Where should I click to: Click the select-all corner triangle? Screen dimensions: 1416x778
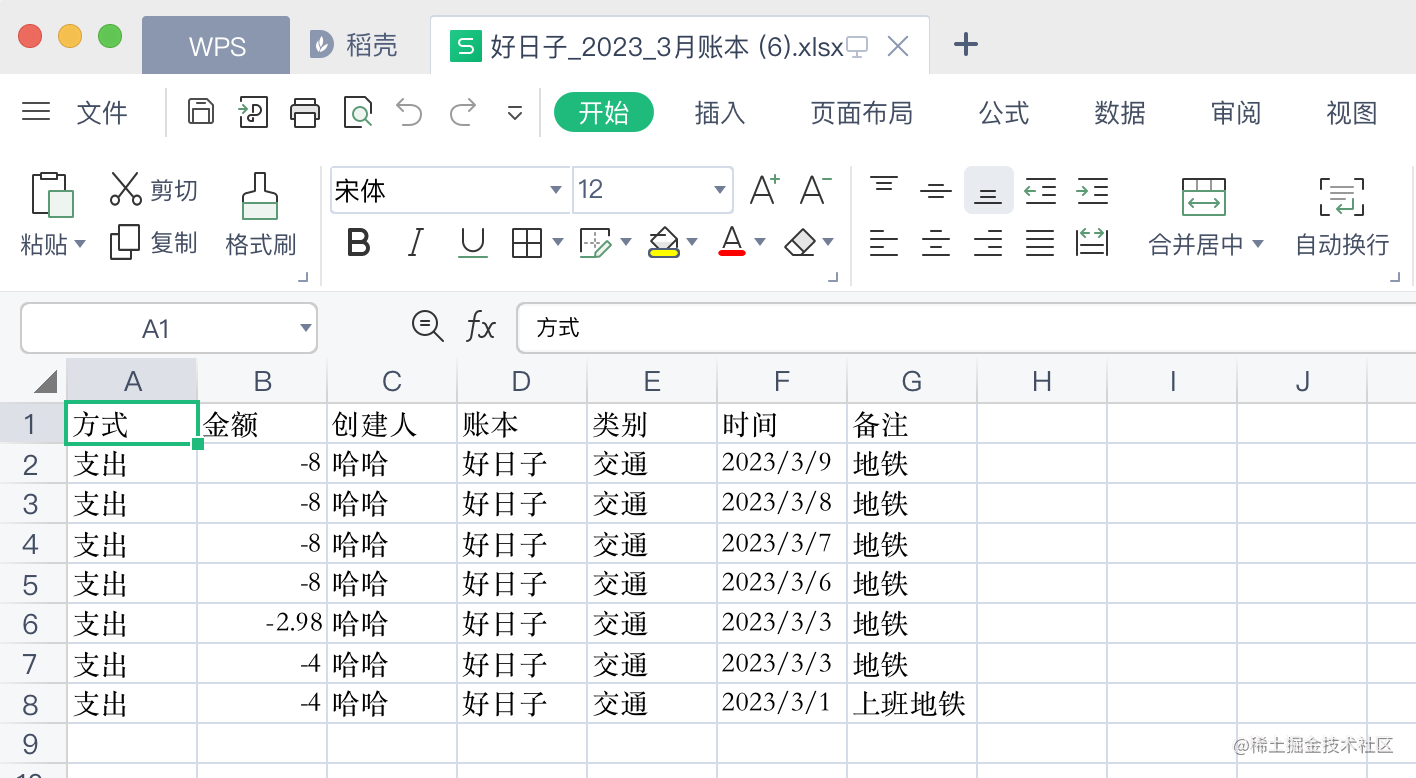(45, 382)
